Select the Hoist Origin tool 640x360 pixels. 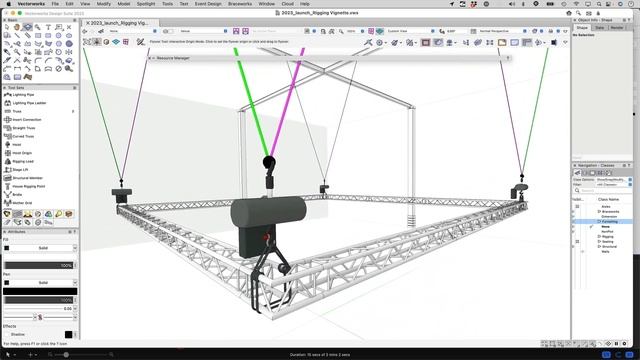(x=22, y=153)
